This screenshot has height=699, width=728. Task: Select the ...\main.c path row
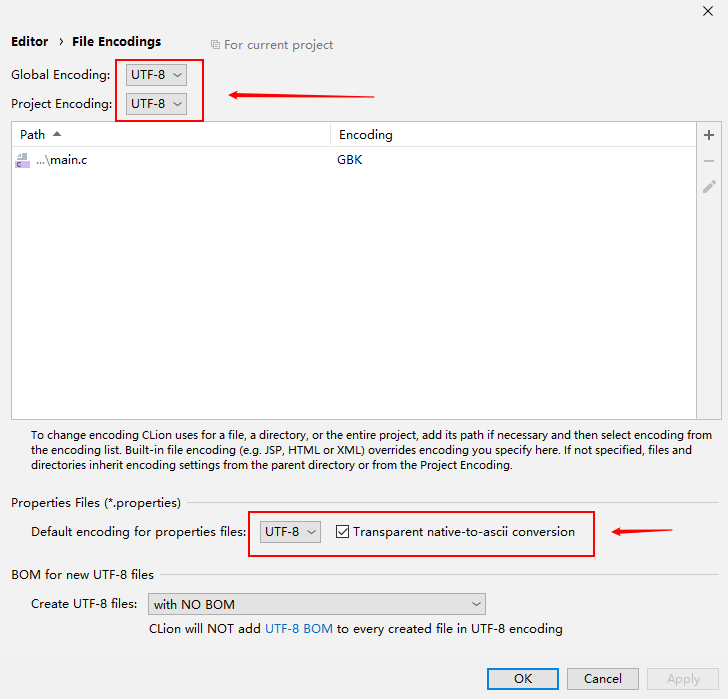tap(354, 160)
